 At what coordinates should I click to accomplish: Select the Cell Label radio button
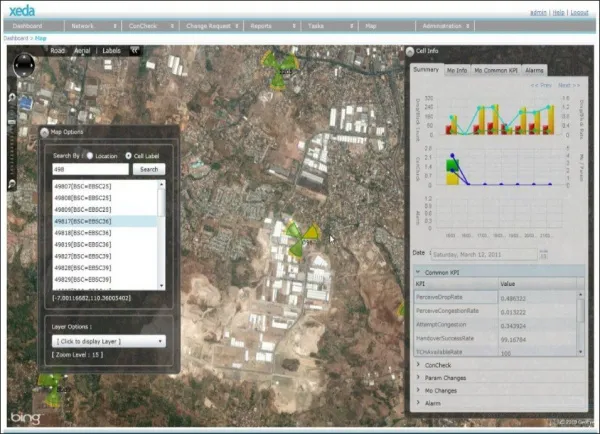pos(128,155)
